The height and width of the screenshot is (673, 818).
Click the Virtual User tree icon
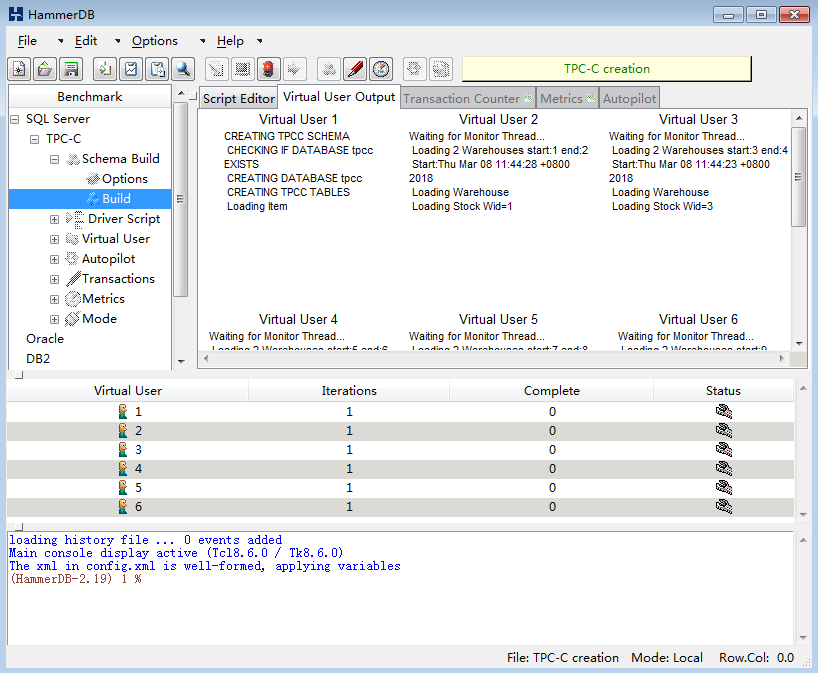[x=73, y=239]
